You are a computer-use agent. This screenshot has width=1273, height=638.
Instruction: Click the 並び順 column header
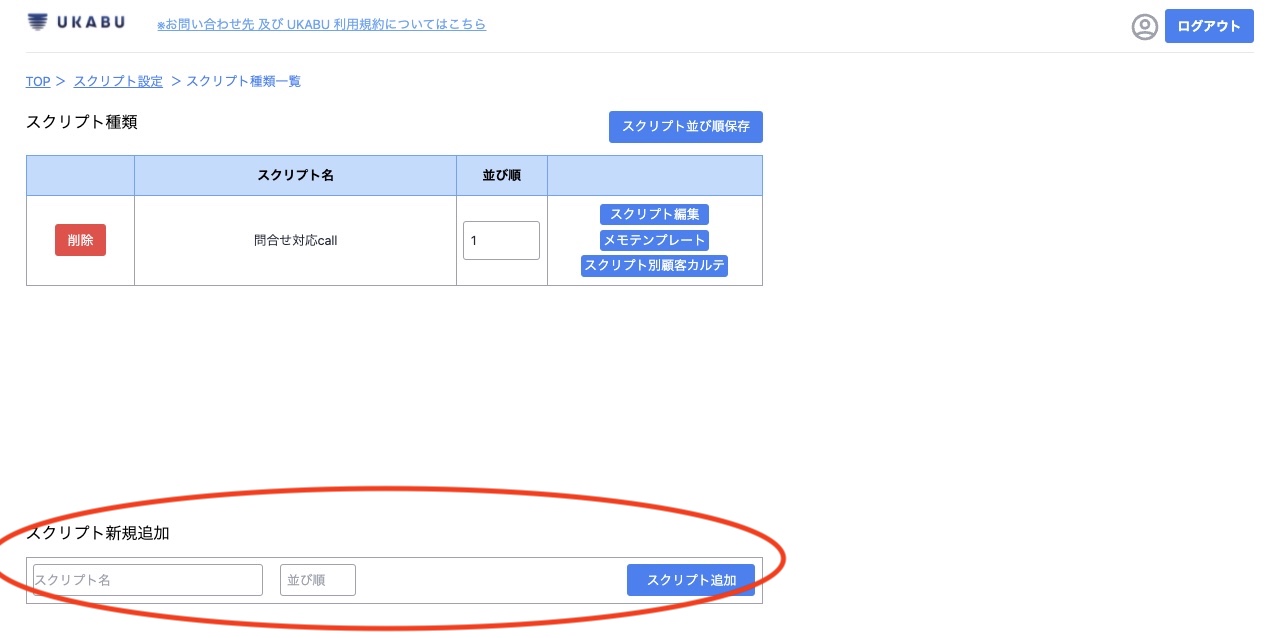pos(502,175)
